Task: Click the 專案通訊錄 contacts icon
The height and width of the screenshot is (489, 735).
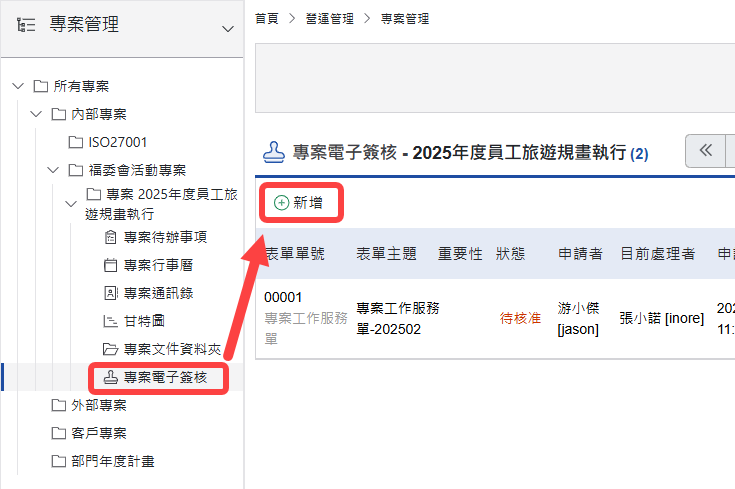Action: [x=111, y=293]
